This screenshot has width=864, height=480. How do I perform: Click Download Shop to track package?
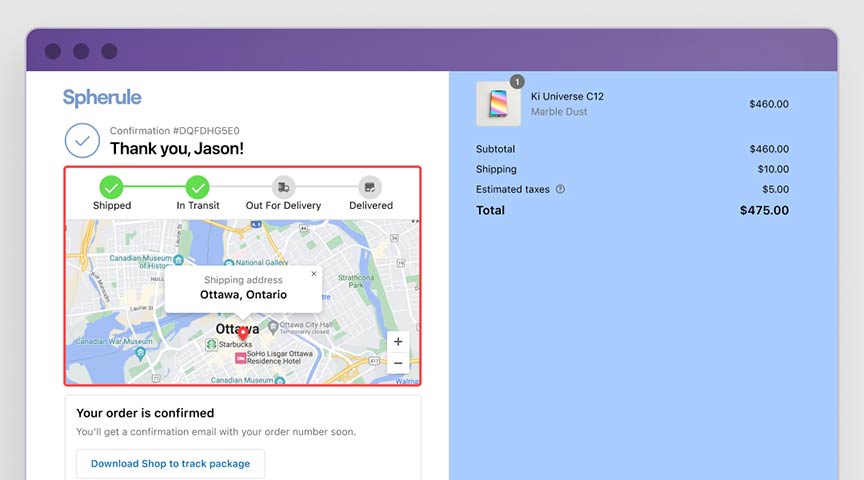tap(170, 464)
